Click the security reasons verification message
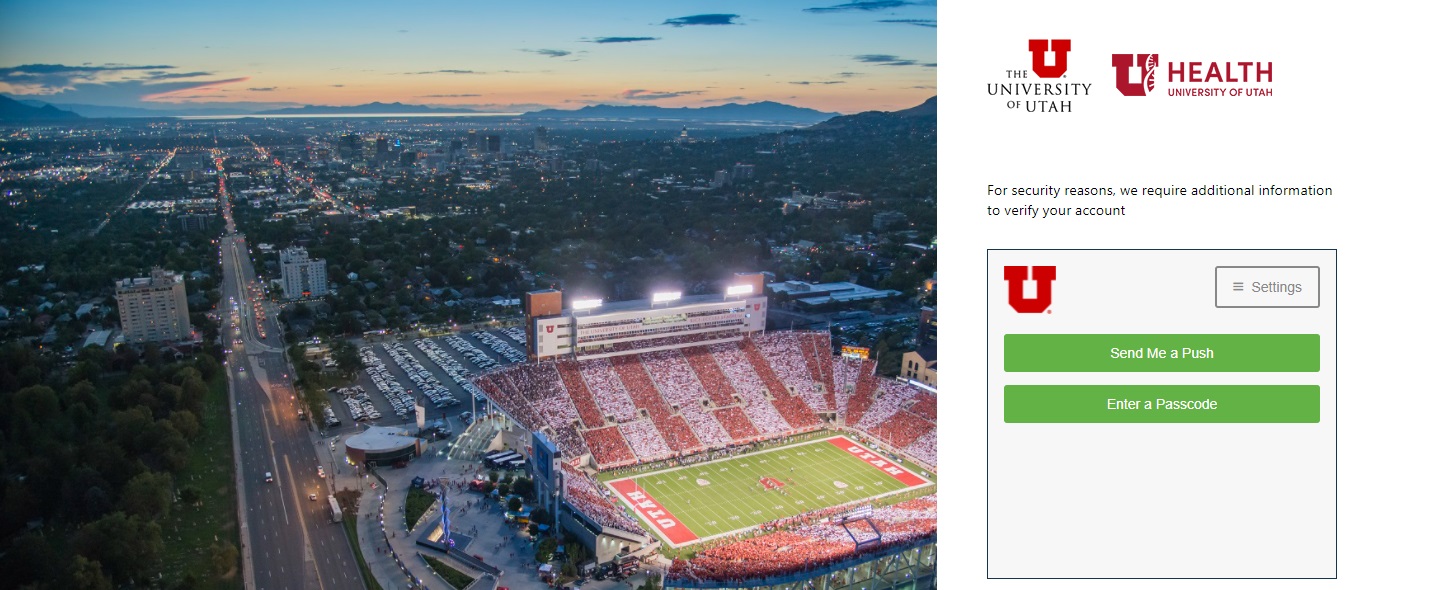Screen dimensions: 1437x590 coord(1160,200)
